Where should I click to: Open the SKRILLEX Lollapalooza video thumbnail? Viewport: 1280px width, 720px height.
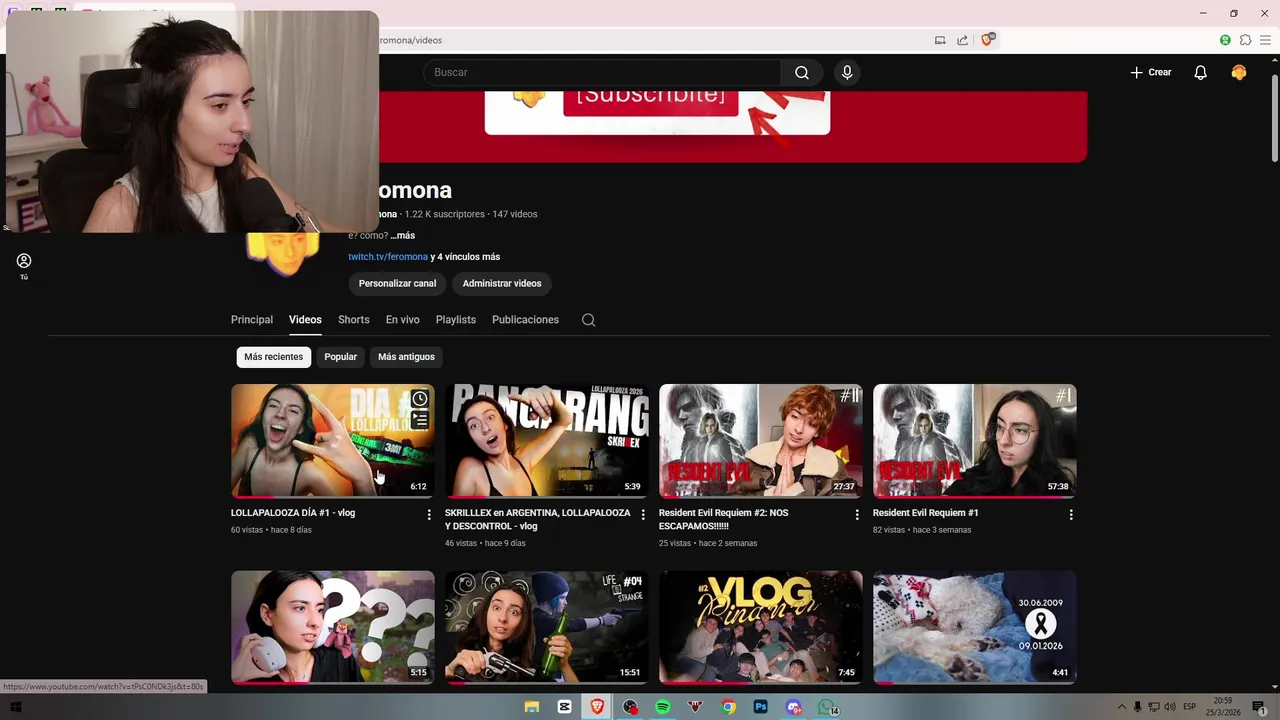click(547, 441)
